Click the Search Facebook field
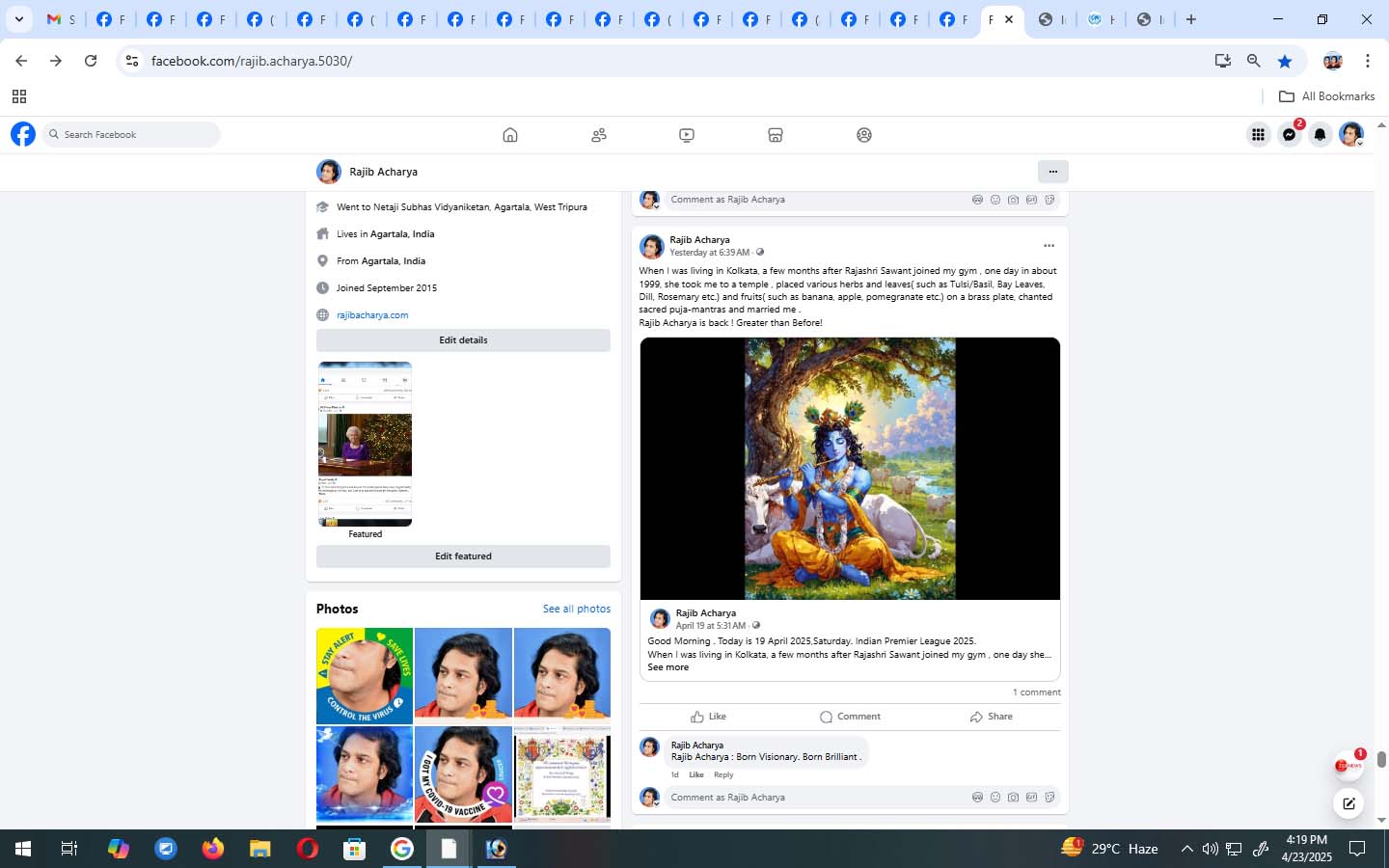Viewport: 1389px width, 868px height. (131, 135)
